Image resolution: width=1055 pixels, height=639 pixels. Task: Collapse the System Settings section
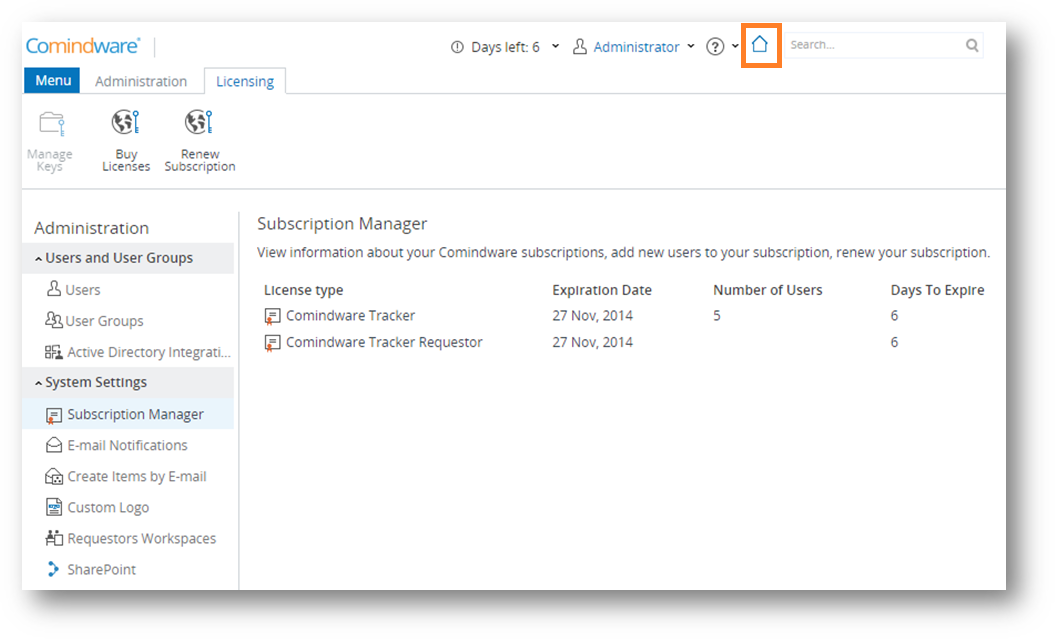38,383
